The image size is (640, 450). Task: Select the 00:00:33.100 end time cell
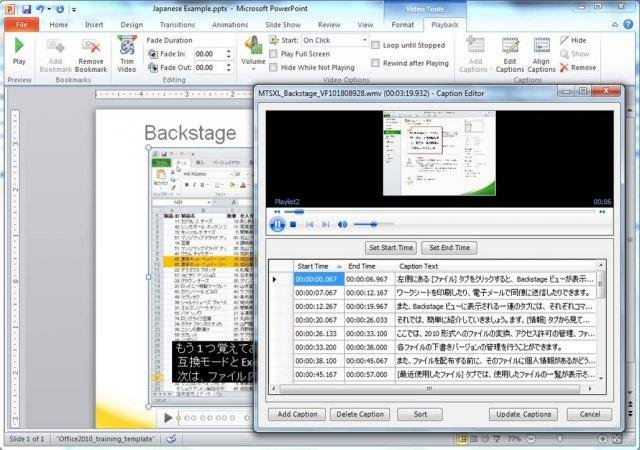(x=369, y=334)
